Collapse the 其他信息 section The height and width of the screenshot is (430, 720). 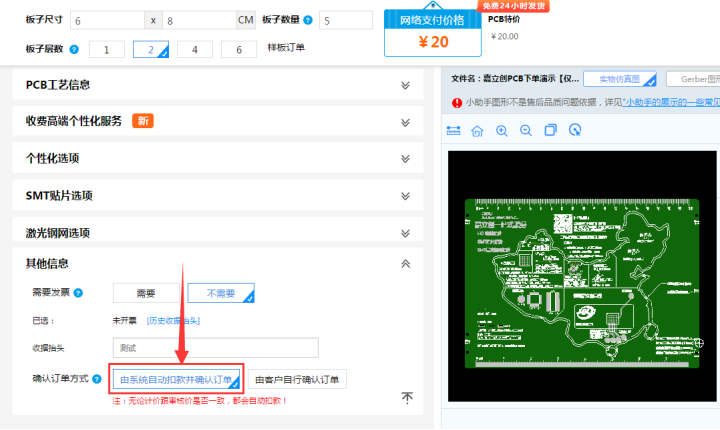(x=405, y=263)
